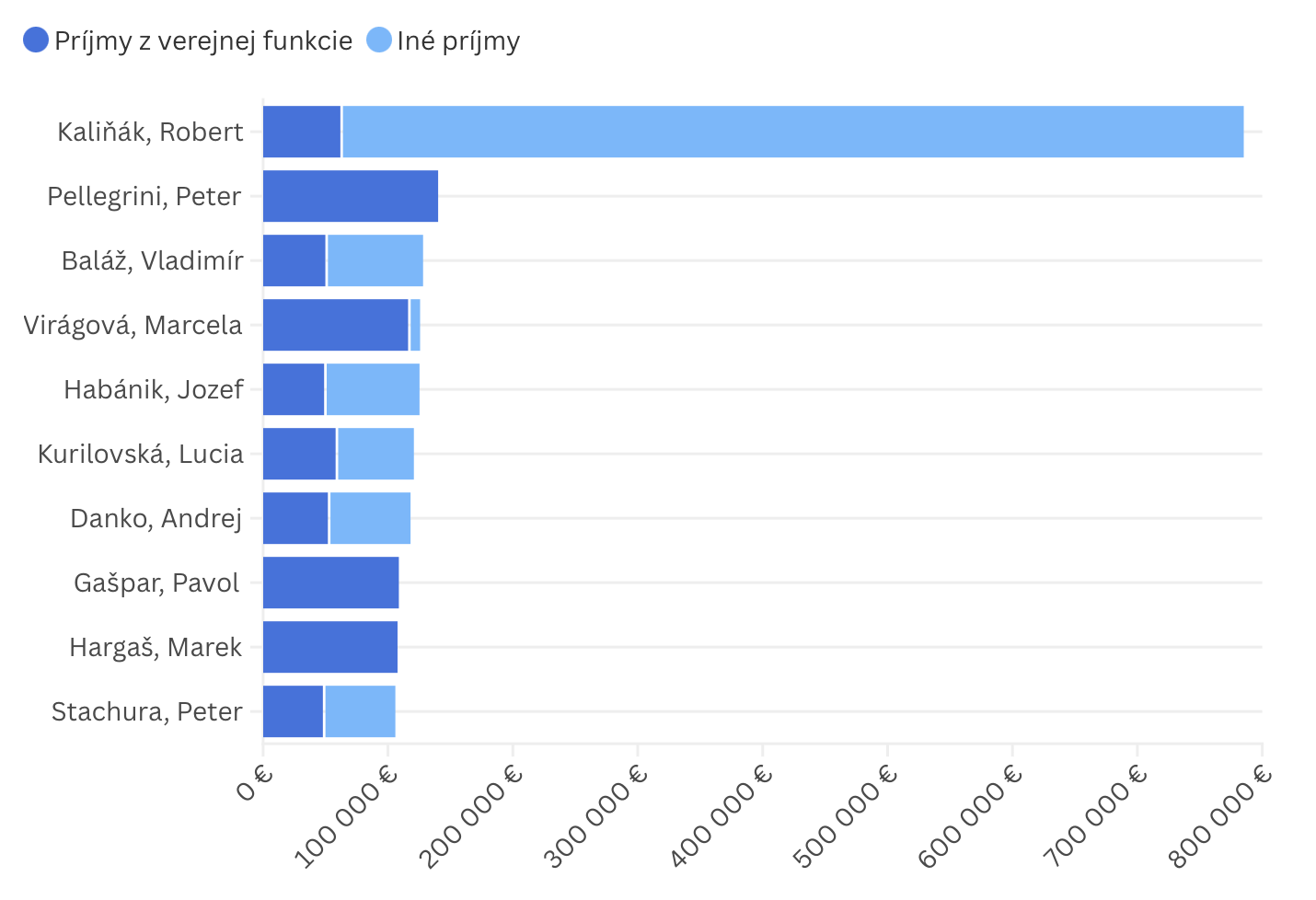
Task: Click Baláž's light blue other income segment
Action: tap(375, 260)
